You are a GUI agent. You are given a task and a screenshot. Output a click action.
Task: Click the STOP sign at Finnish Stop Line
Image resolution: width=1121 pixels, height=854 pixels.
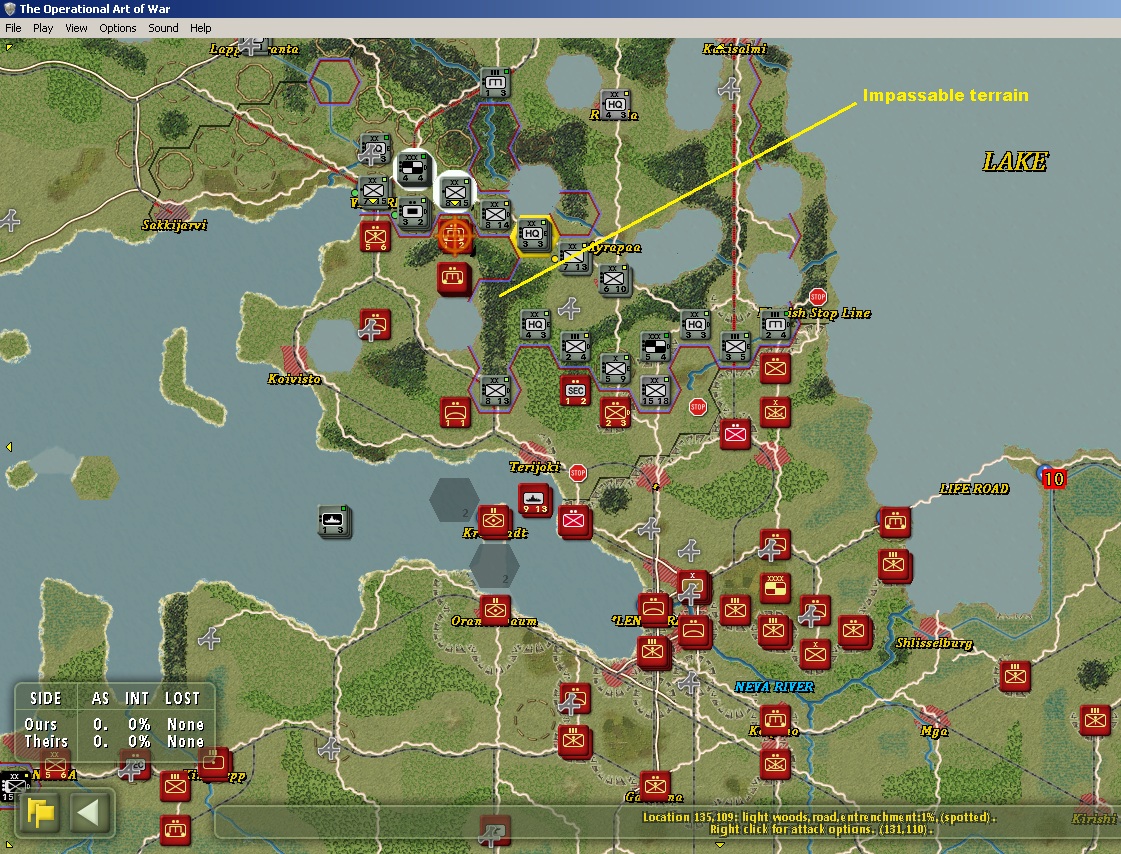coord(818,297)
